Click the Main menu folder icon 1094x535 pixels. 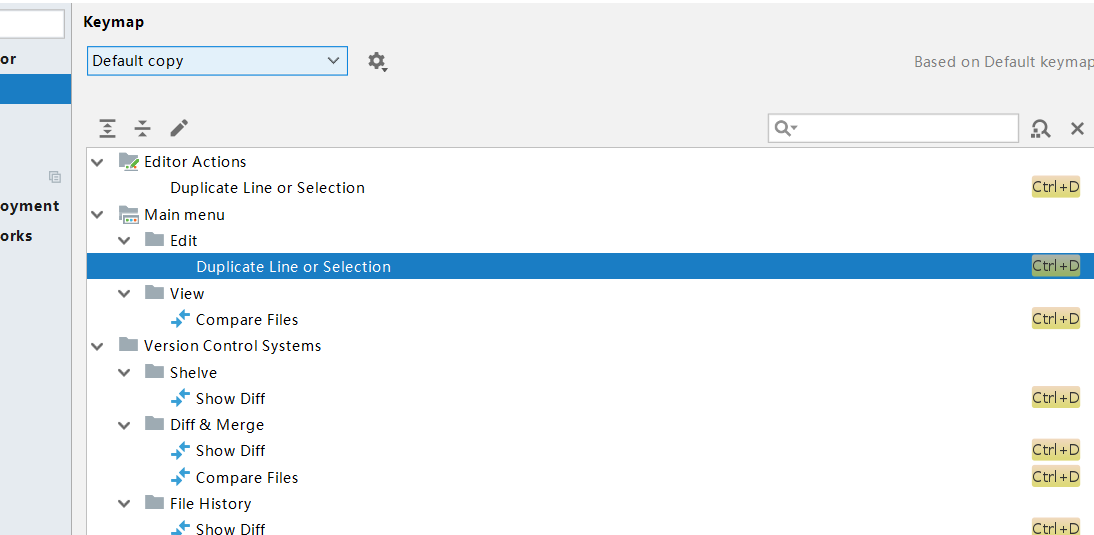click(129, 215)
